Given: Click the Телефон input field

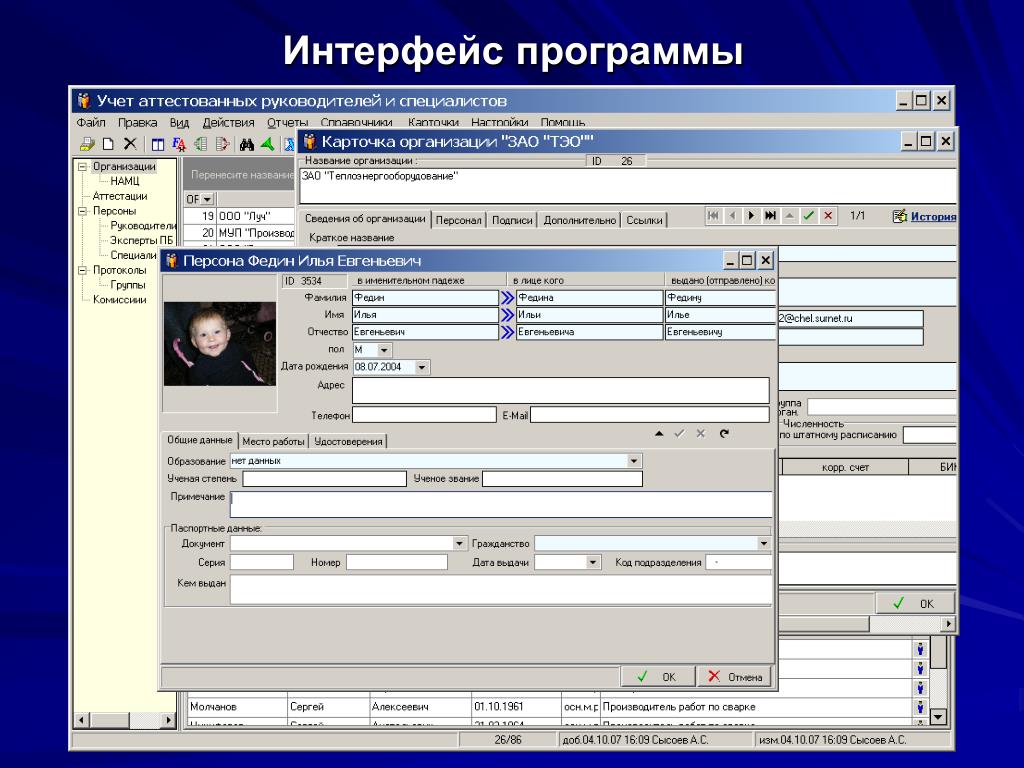Looking at the screenshot, I should (424, 415).
